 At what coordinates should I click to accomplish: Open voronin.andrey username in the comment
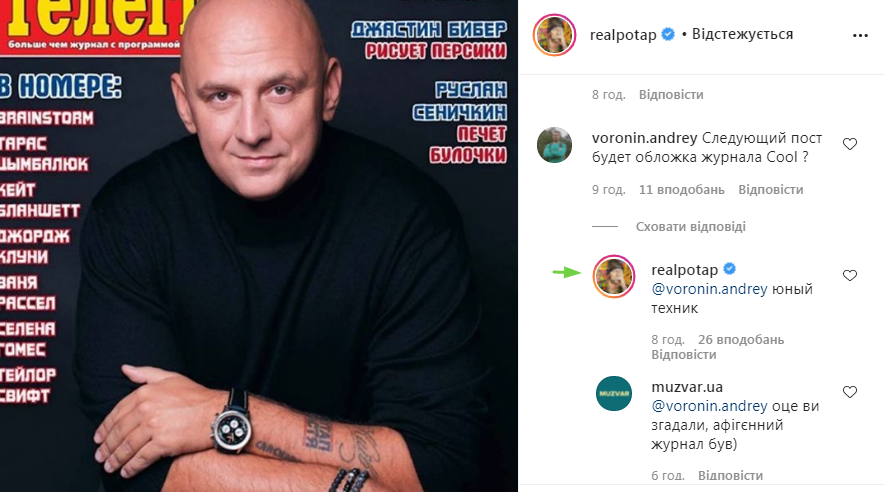[x=645, y=138]
